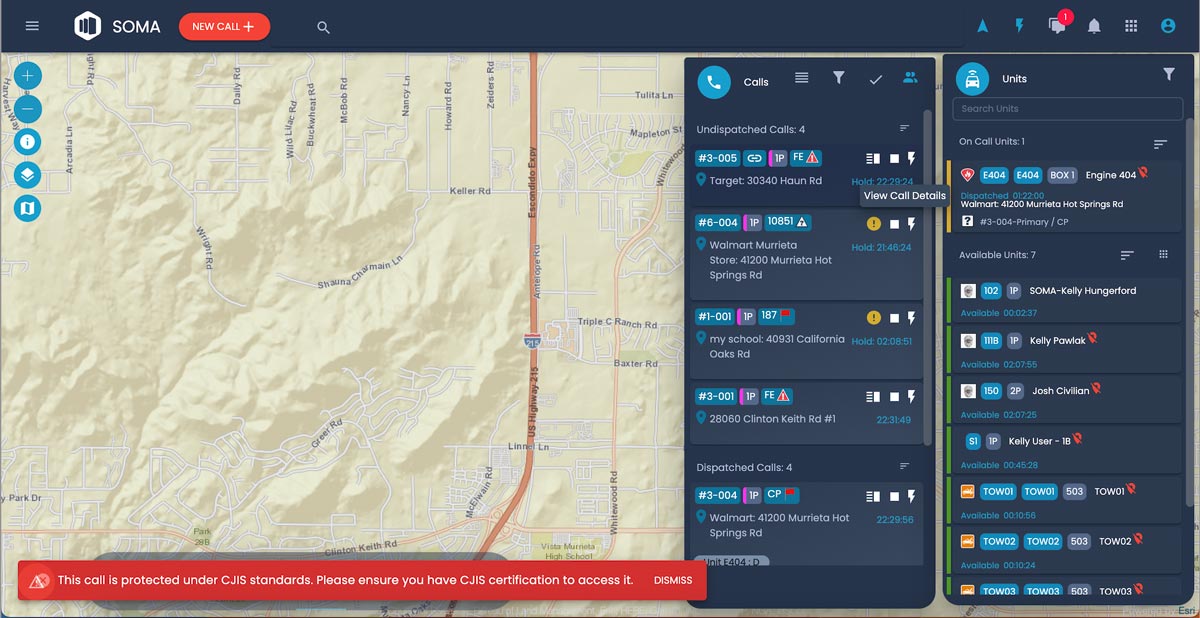
Task: Open chat messages with unread badge
Action: coord(1058,25)
